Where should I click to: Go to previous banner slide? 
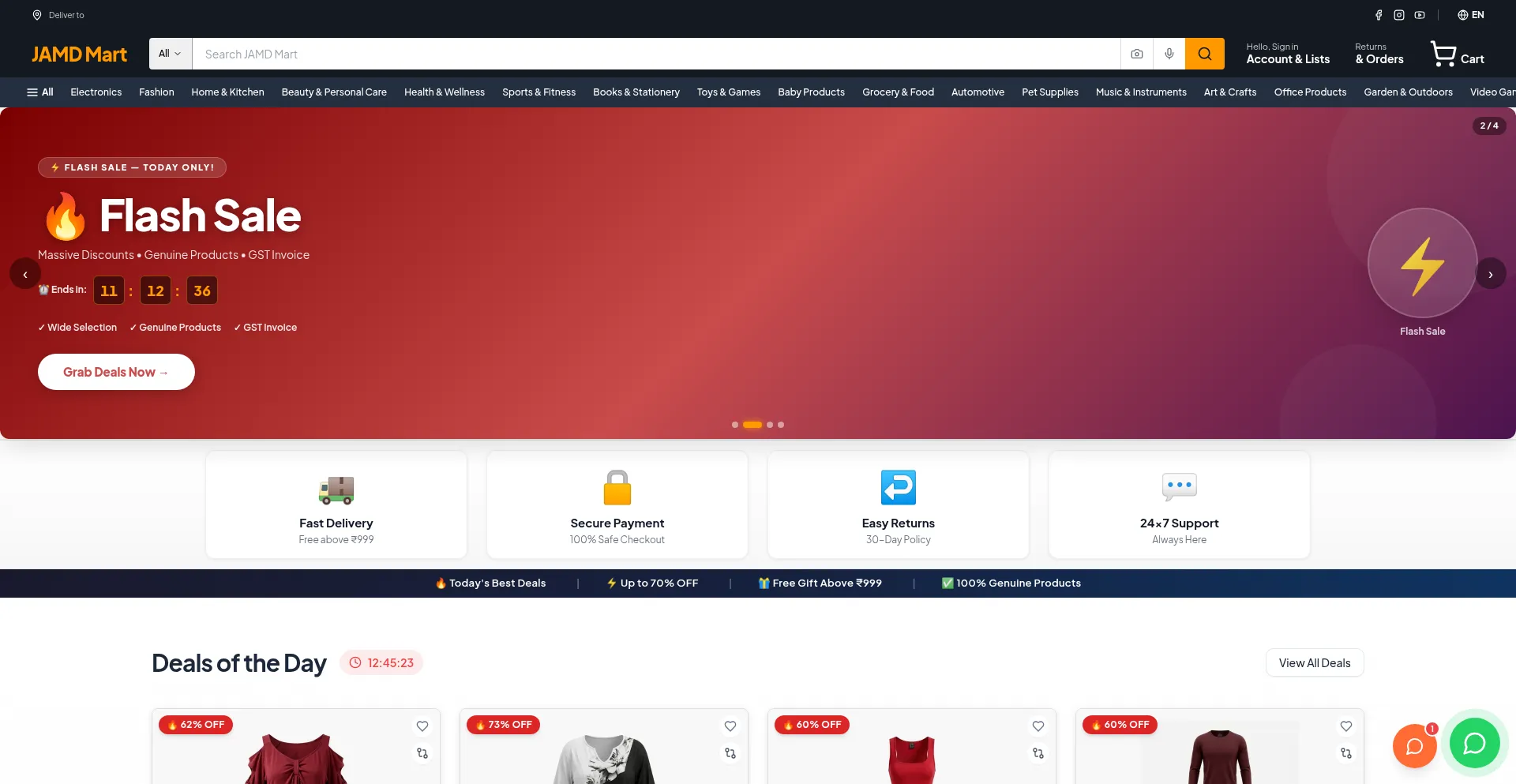coord(25,274)
